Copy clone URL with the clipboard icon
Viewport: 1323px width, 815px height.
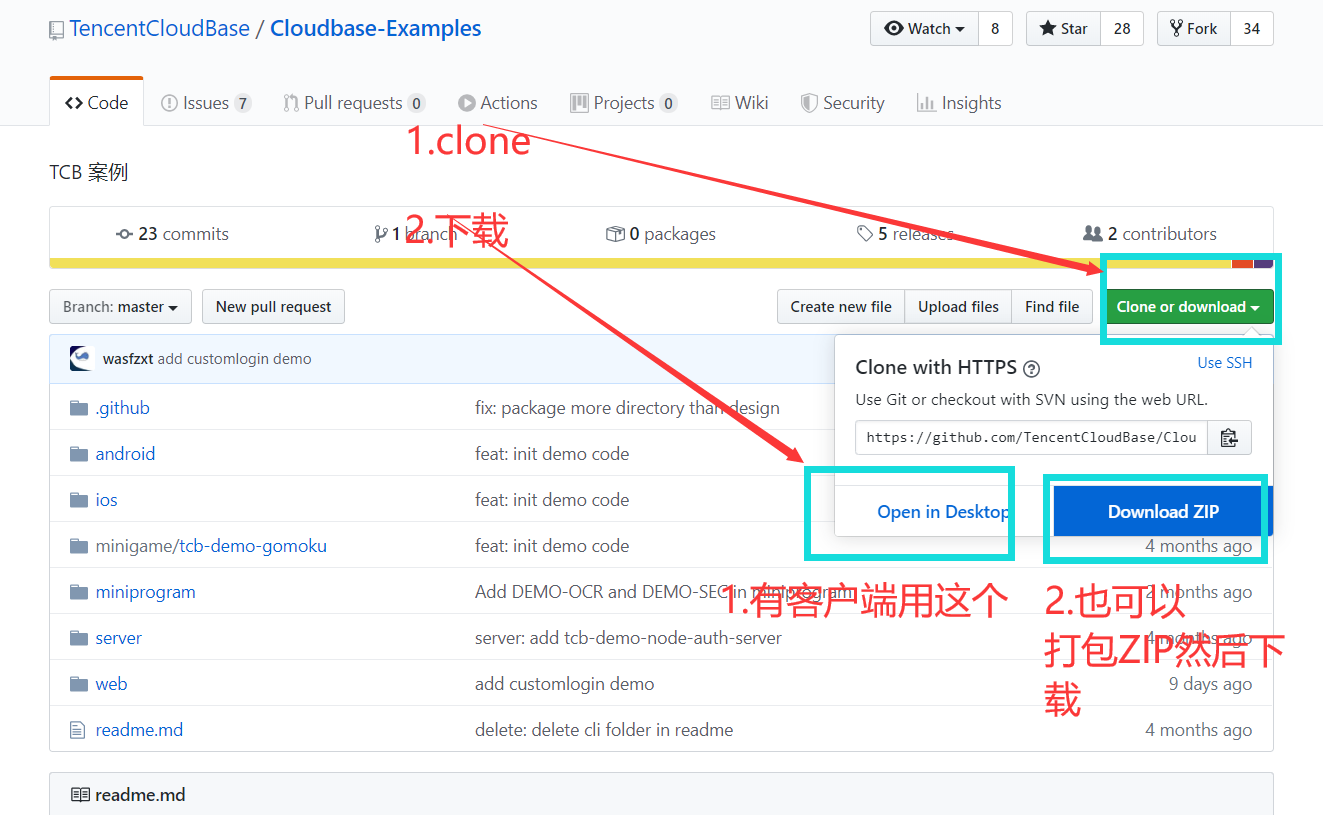tap(1230, 437)
